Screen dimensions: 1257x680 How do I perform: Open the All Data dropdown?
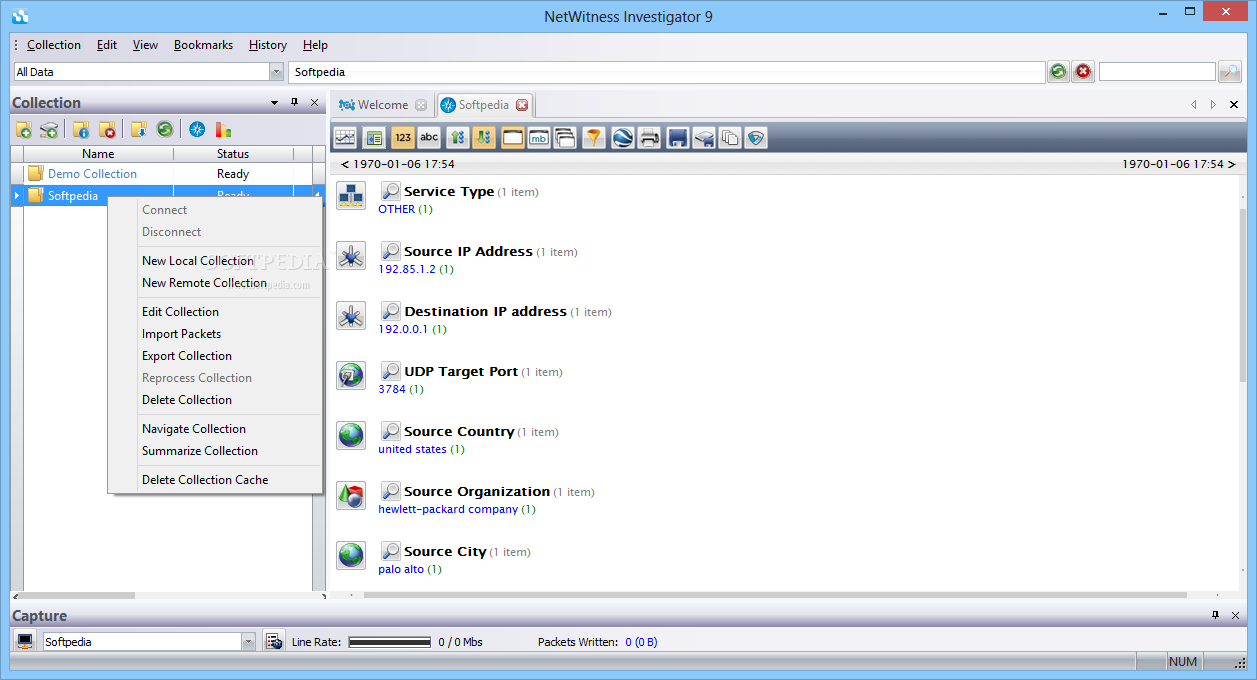(x=277, y=72)
